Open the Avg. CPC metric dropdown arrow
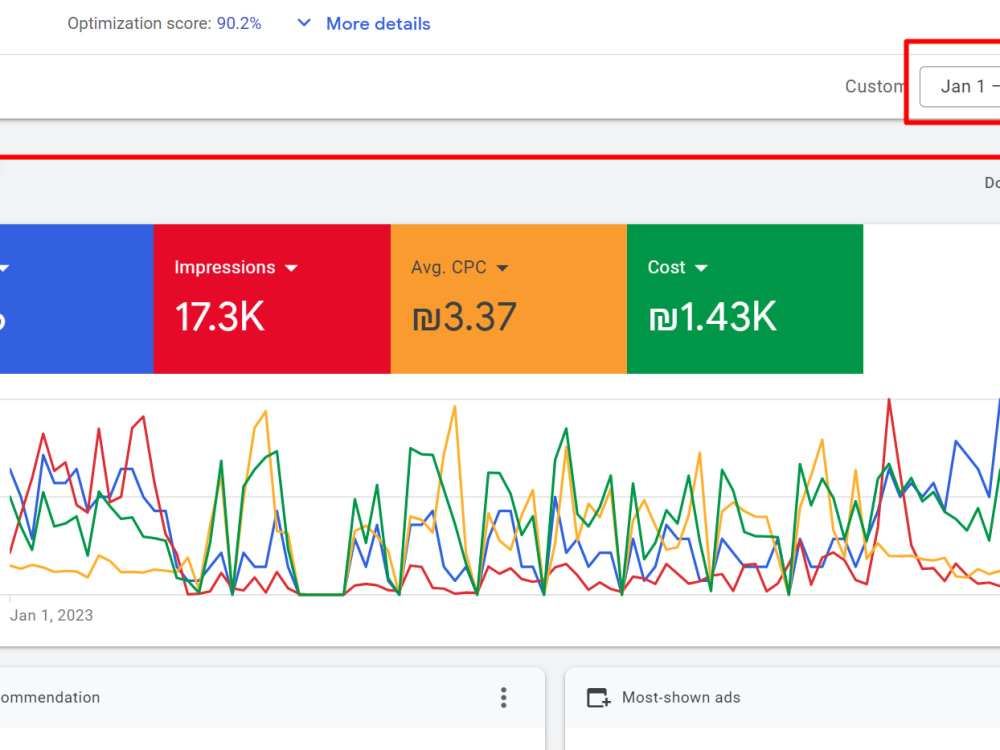 [503, 268]
